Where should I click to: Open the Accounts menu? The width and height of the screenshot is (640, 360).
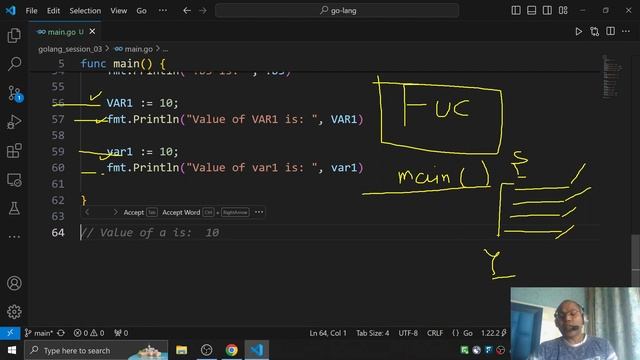(x=14, y=283)
